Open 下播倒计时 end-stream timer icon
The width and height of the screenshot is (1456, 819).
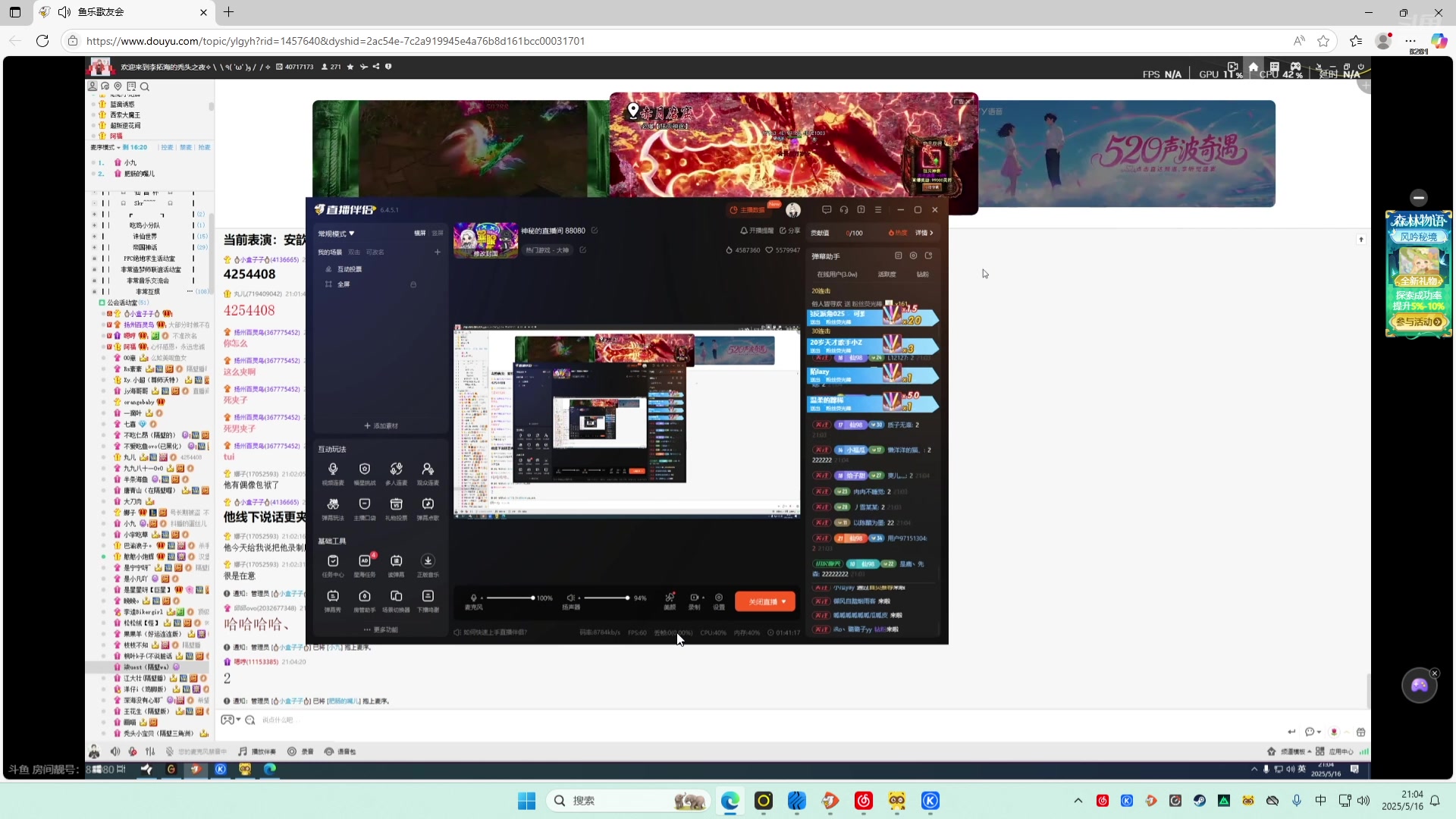[428, 596]
